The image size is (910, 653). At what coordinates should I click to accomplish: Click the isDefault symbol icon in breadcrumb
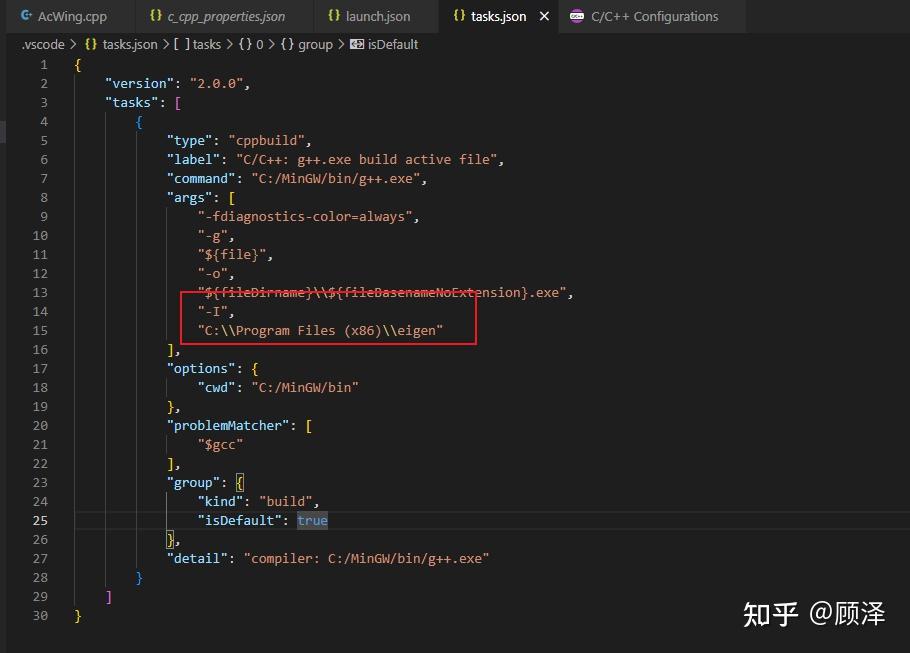(357, 45)
